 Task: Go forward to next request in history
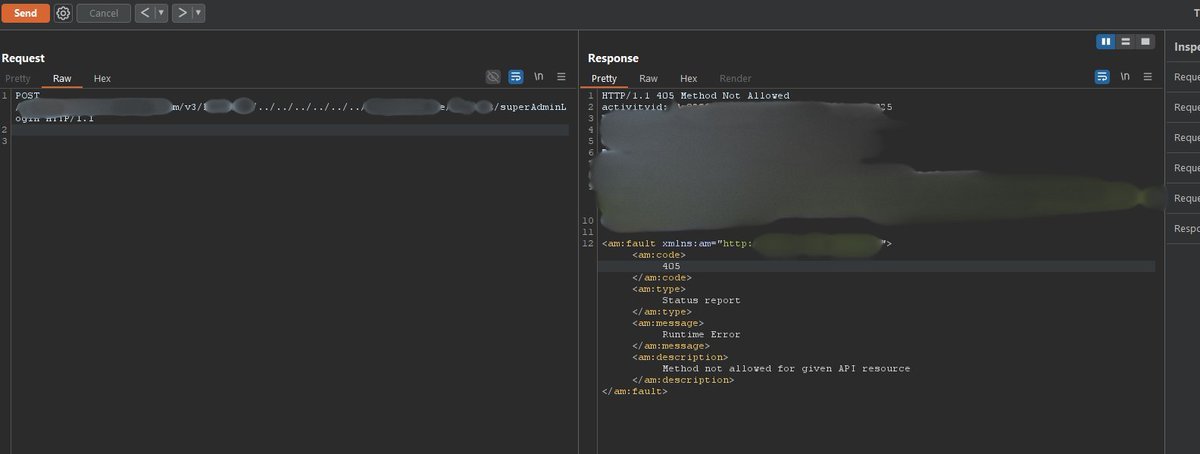[x=181, y=13]
